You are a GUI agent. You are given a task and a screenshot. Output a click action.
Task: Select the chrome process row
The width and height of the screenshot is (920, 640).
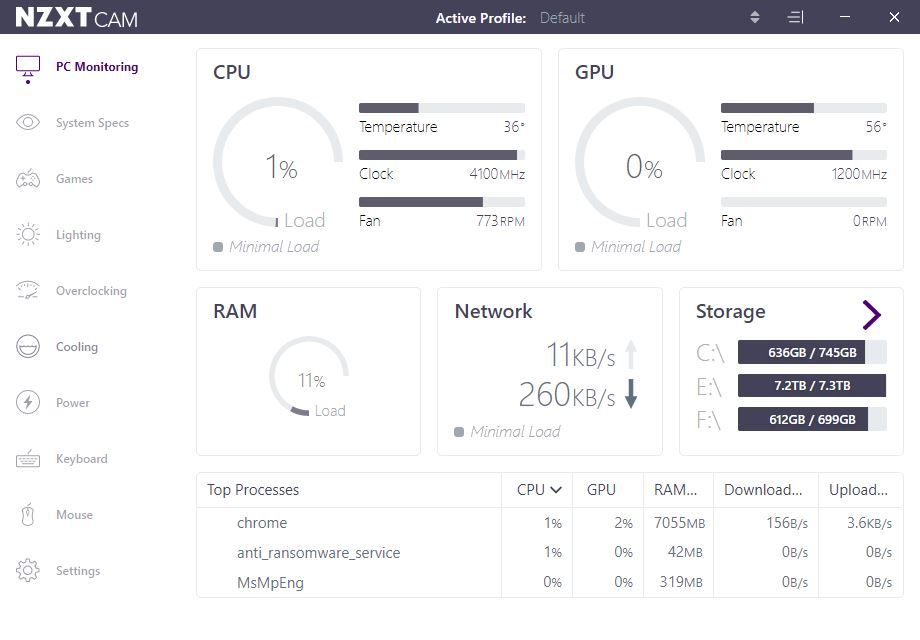262,523
